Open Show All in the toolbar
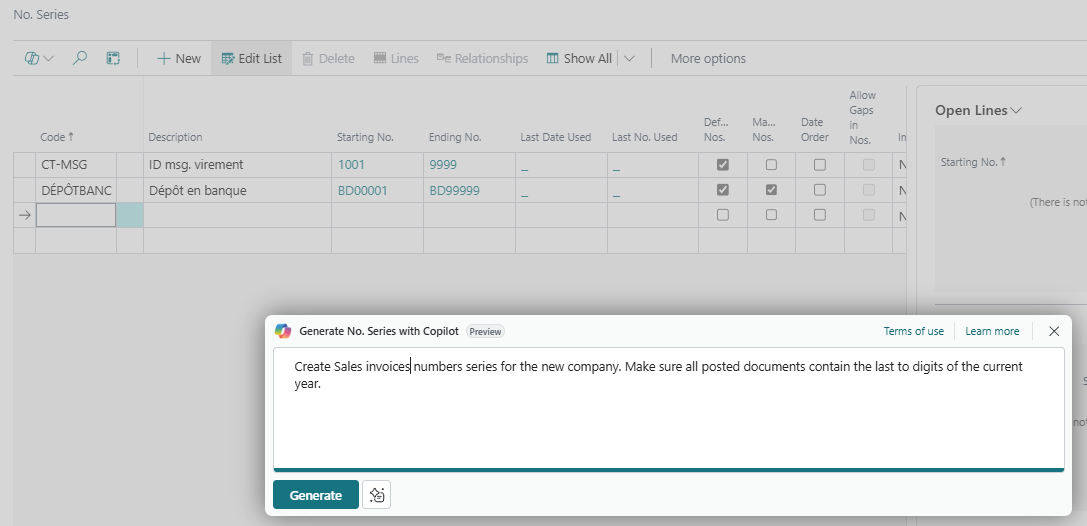Viewport: 1087px width, 526px height. [x=579, y=59]
